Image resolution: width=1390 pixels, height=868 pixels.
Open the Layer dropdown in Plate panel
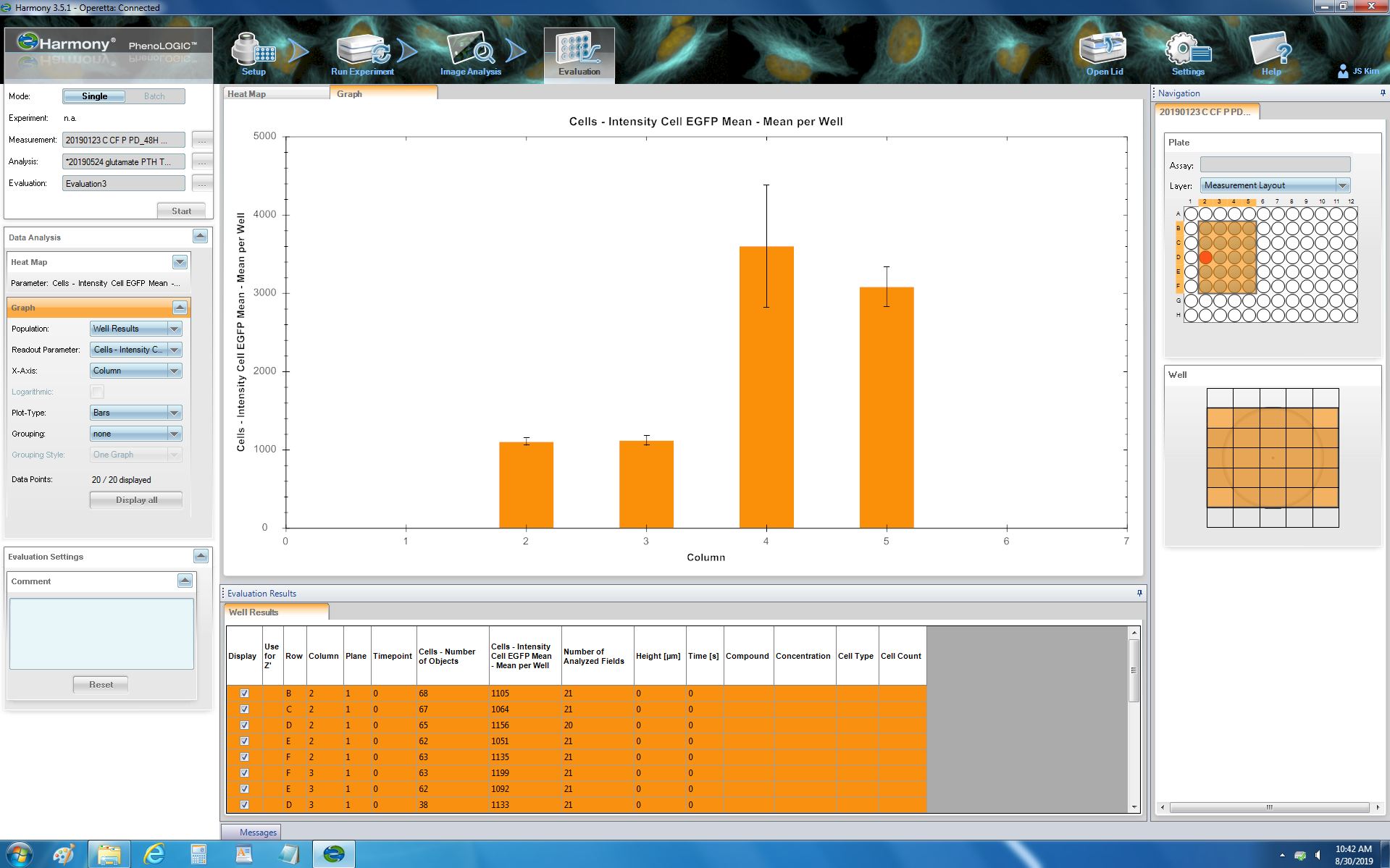[1275, 185]
